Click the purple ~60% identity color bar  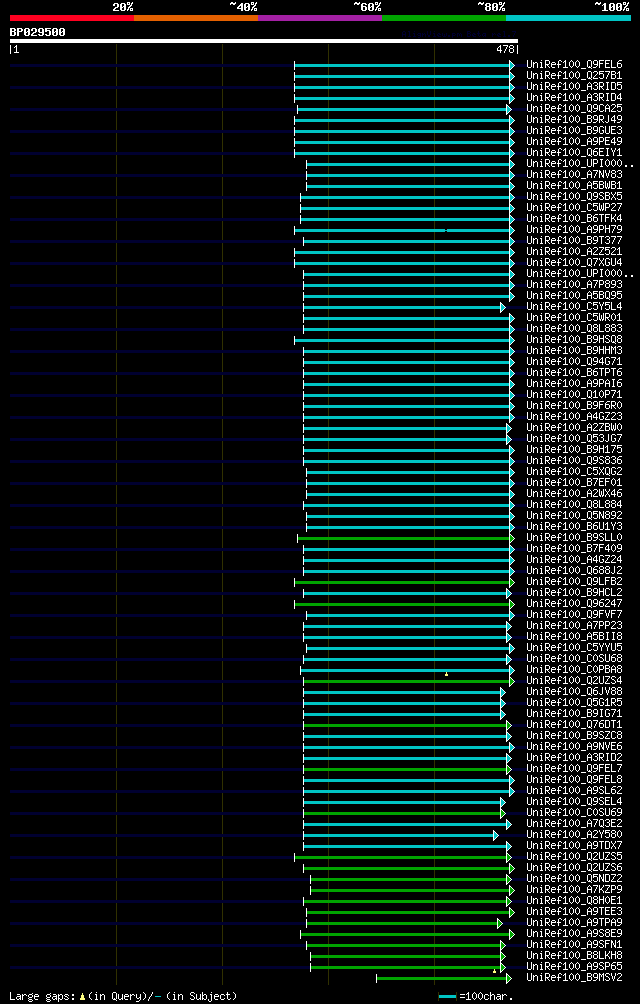[320, 18]
